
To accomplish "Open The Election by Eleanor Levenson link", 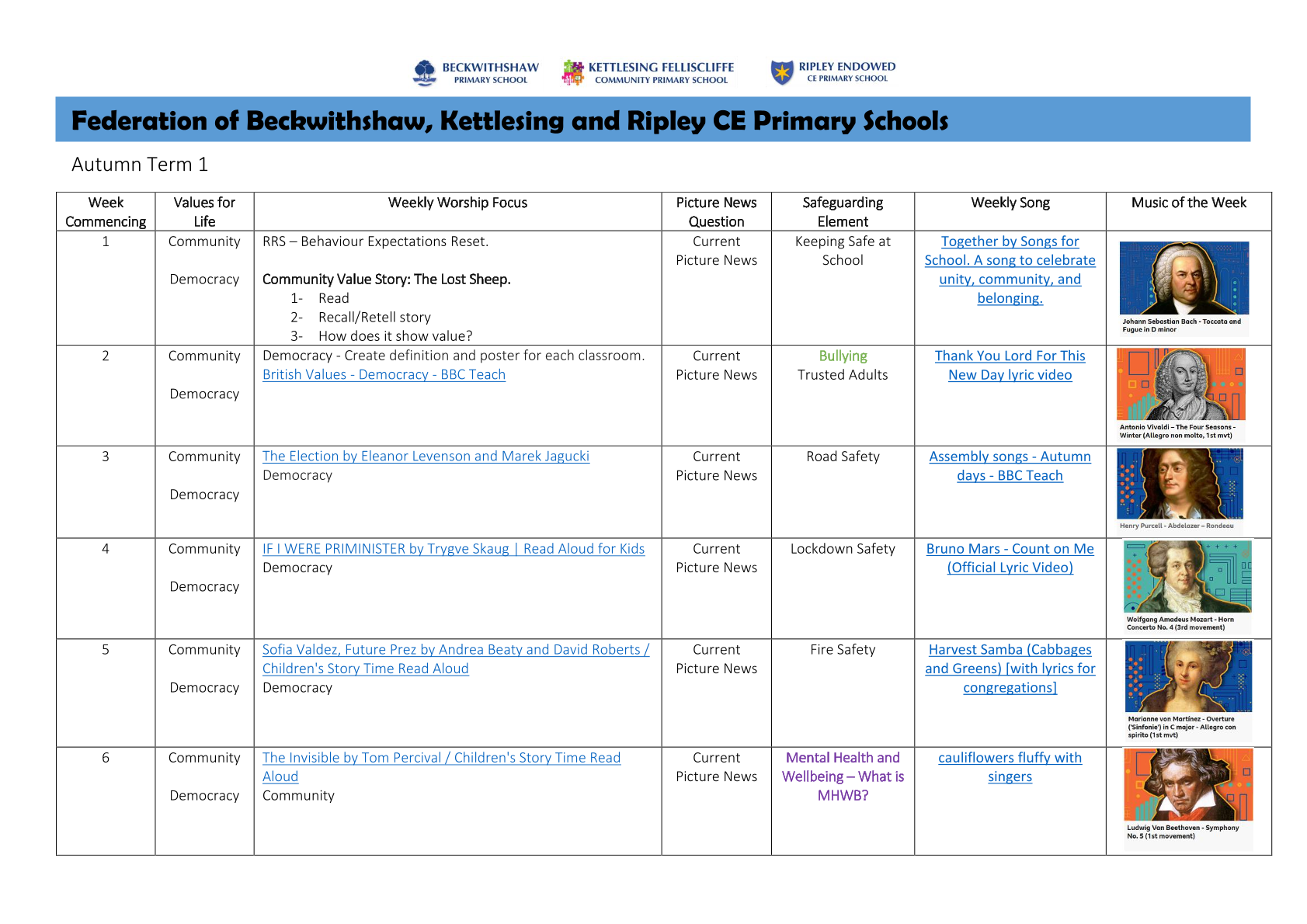I will click(x=426, y=457).
